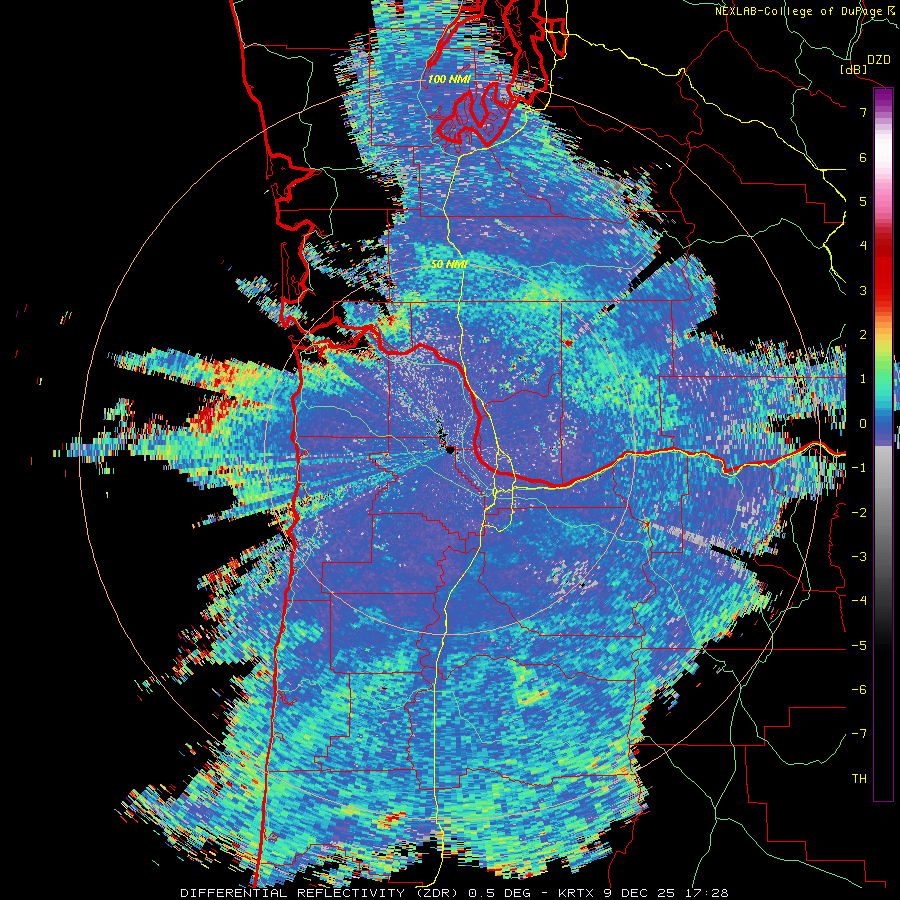This screenshot has width=900, height=900.
Task: Pick the -1 tick label on the scale
Action: (859, 468)
